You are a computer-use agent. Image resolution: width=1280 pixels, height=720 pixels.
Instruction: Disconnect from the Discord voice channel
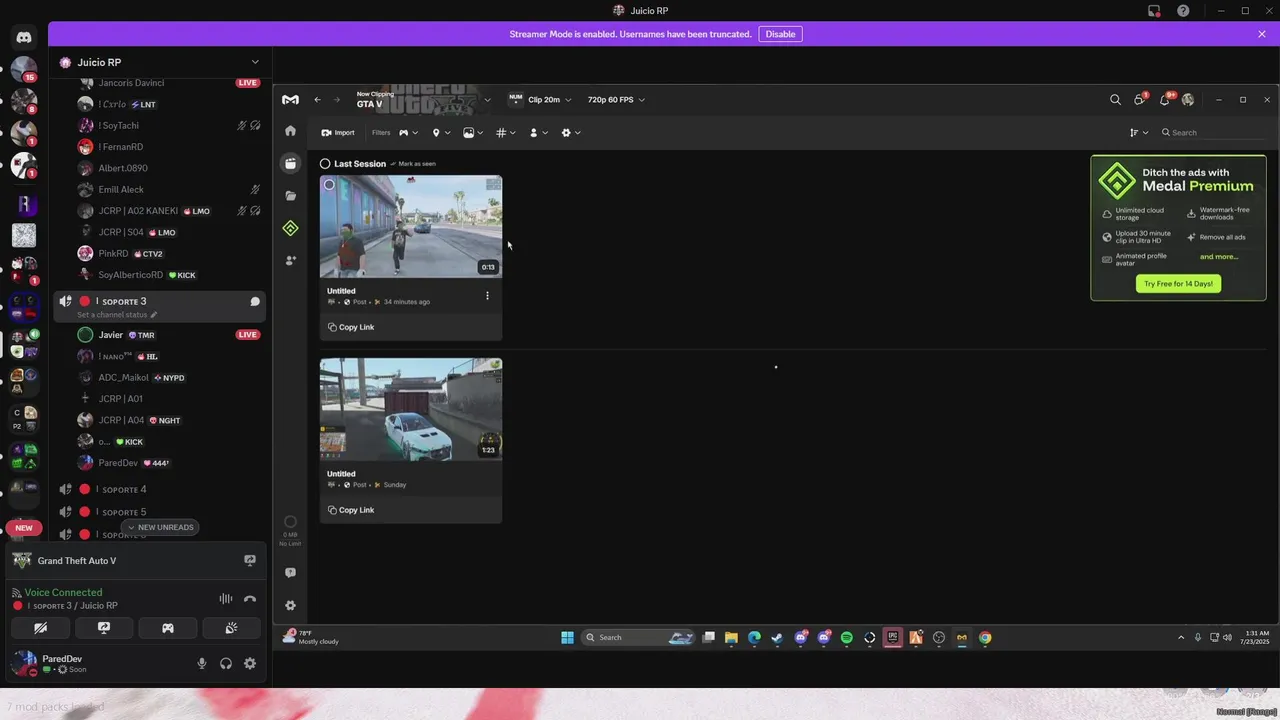(x=250, y=599)
